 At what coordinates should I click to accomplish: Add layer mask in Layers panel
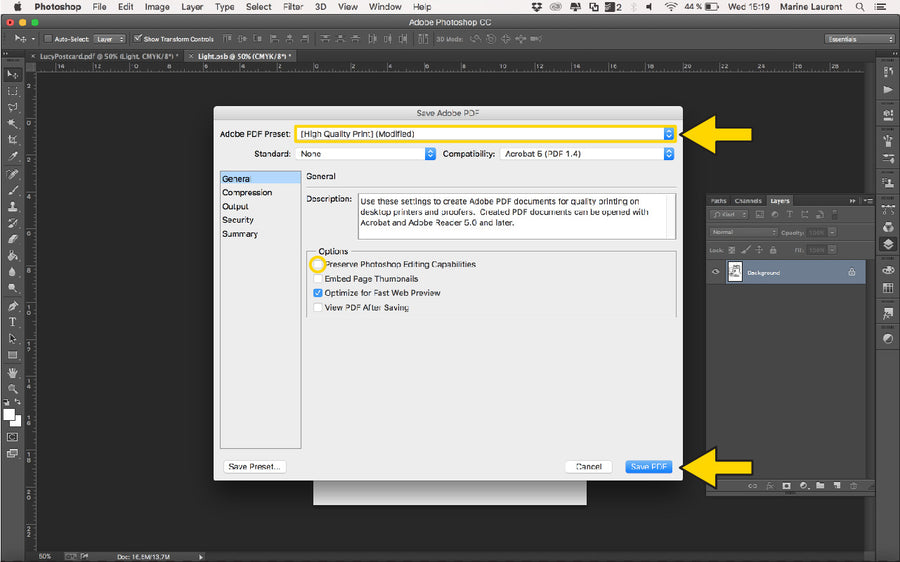click(x=786, y=486)
